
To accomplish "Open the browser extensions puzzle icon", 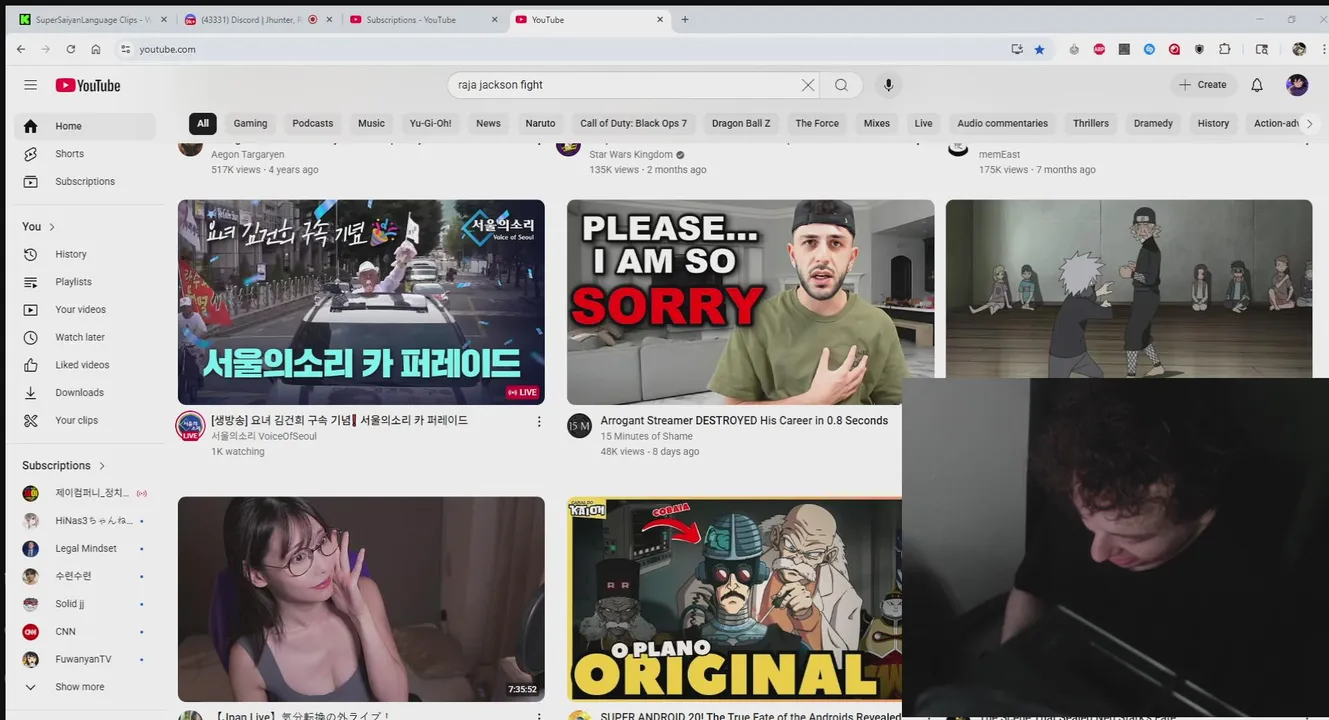I will [x=1225, y=49].
